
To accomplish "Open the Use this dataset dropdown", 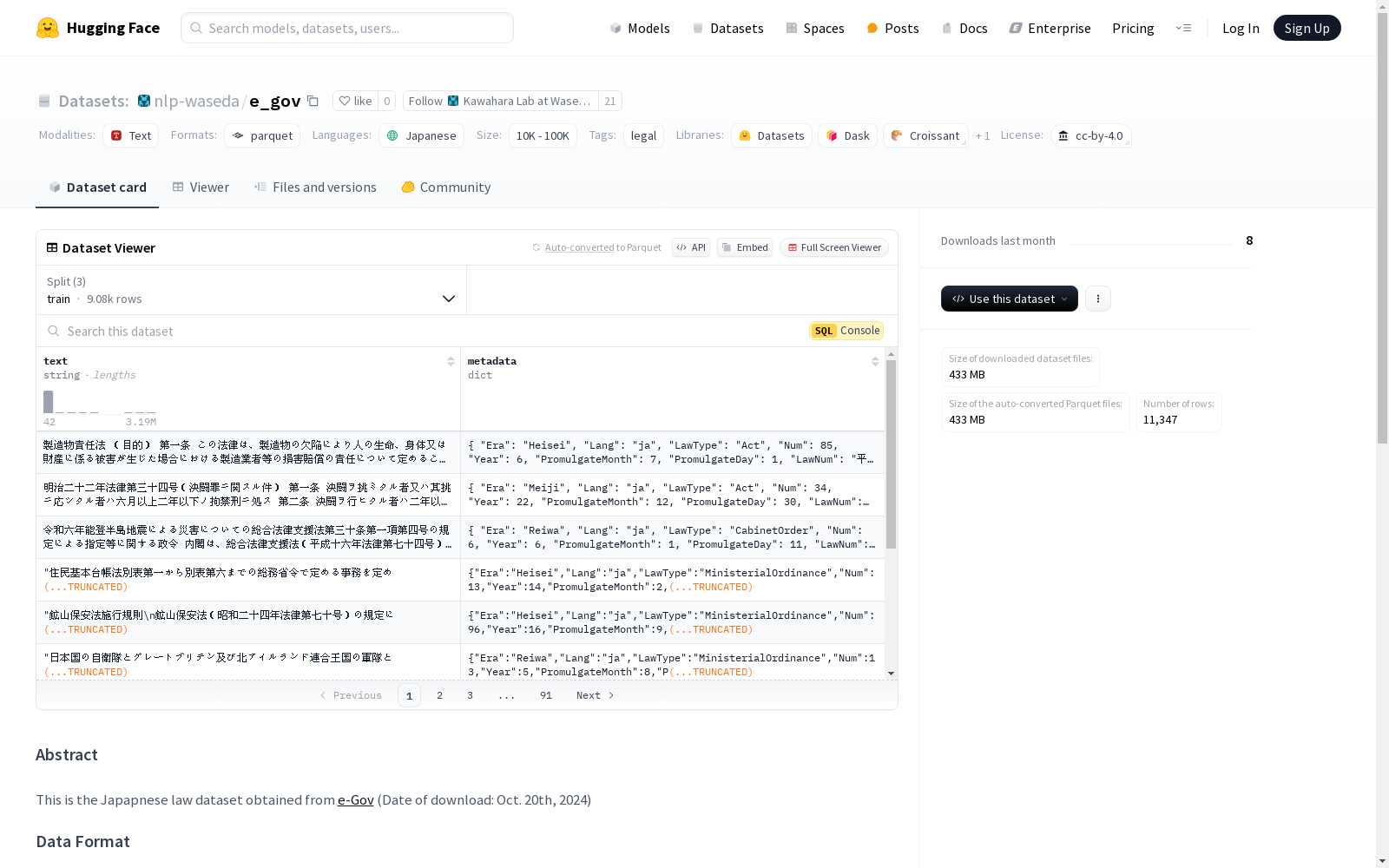I will coord(1010,299).
